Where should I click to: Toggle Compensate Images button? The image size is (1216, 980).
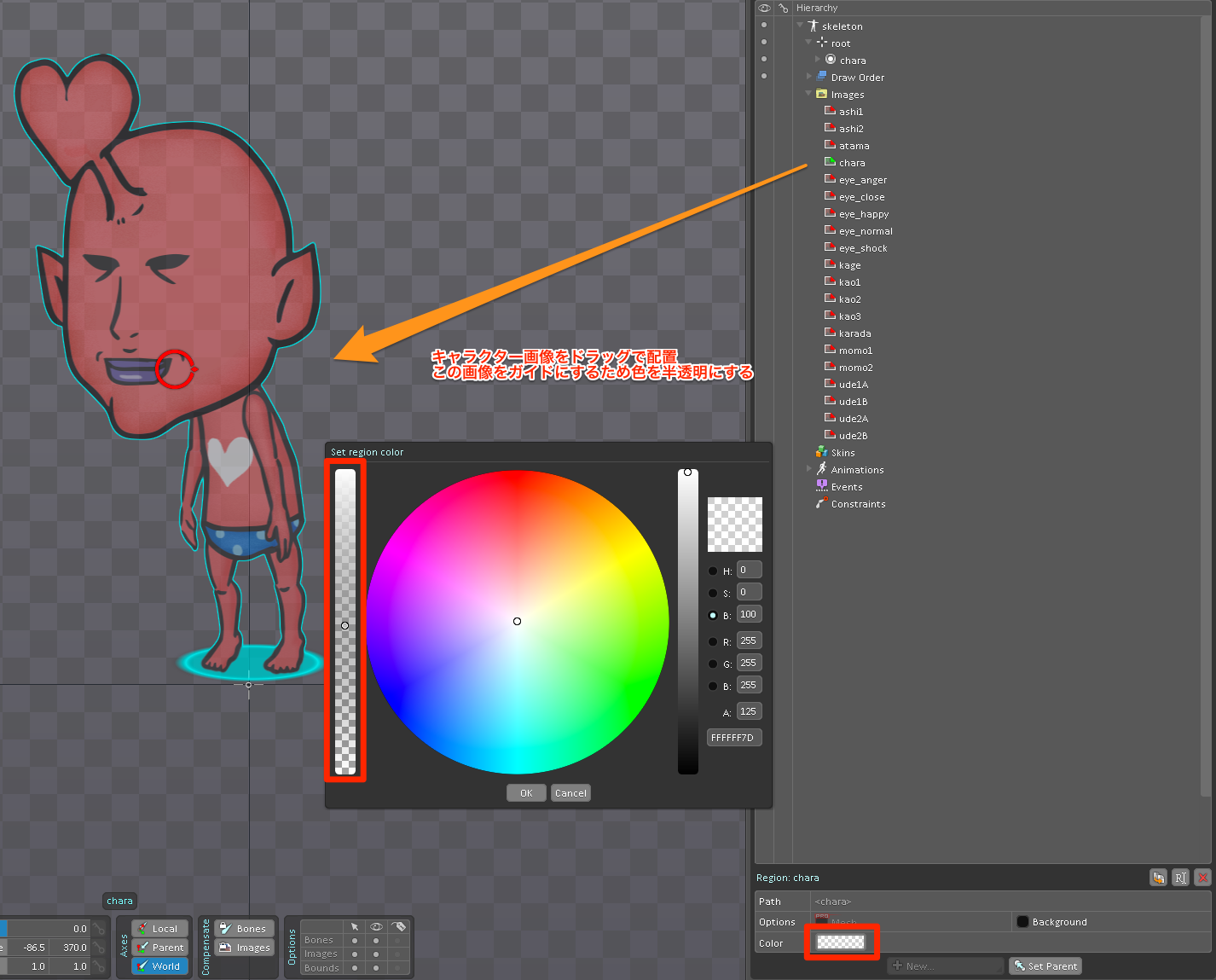coord(244,948)
